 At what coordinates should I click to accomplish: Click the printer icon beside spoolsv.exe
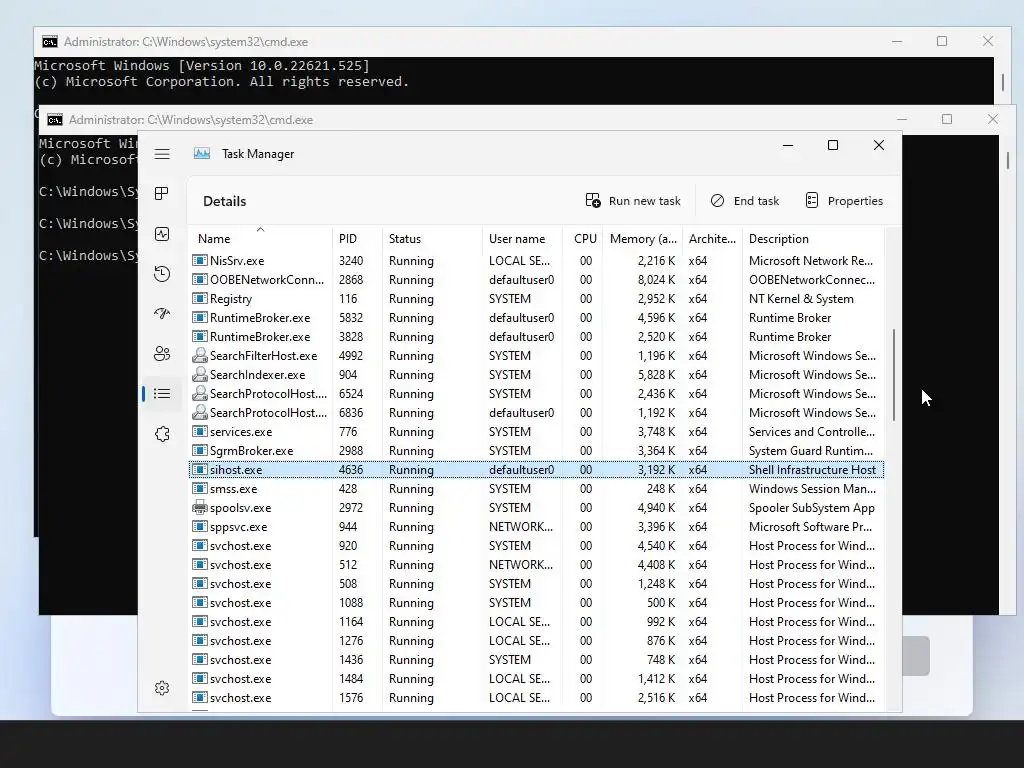click(200, 507)
